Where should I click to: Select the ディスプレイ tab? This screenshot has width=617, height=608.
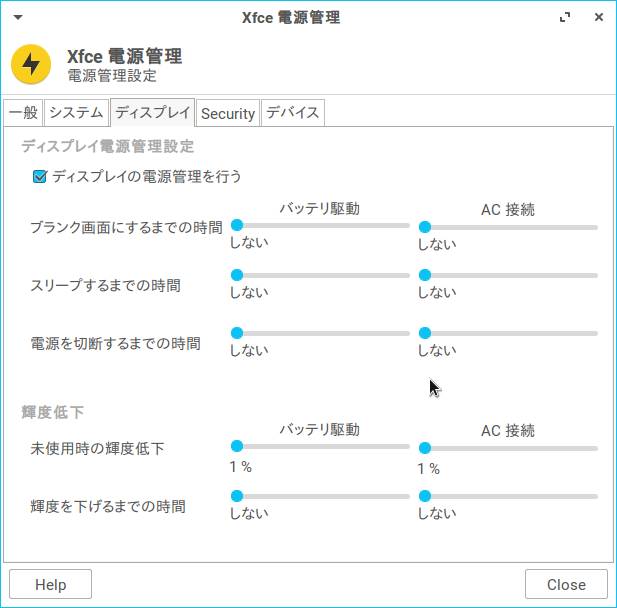(153, 113)
